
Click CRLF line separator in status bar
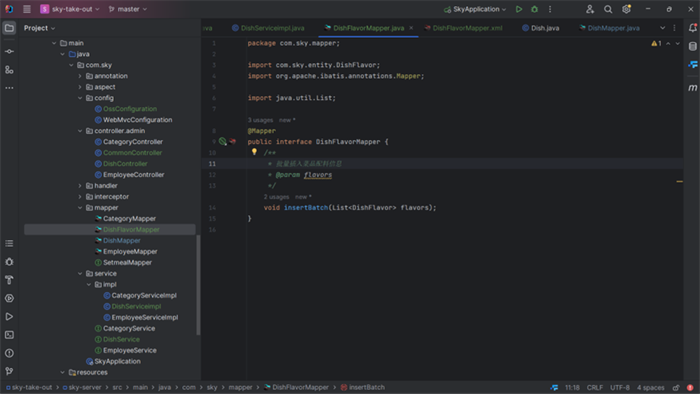pyautogui.click(x=595, y=387)
